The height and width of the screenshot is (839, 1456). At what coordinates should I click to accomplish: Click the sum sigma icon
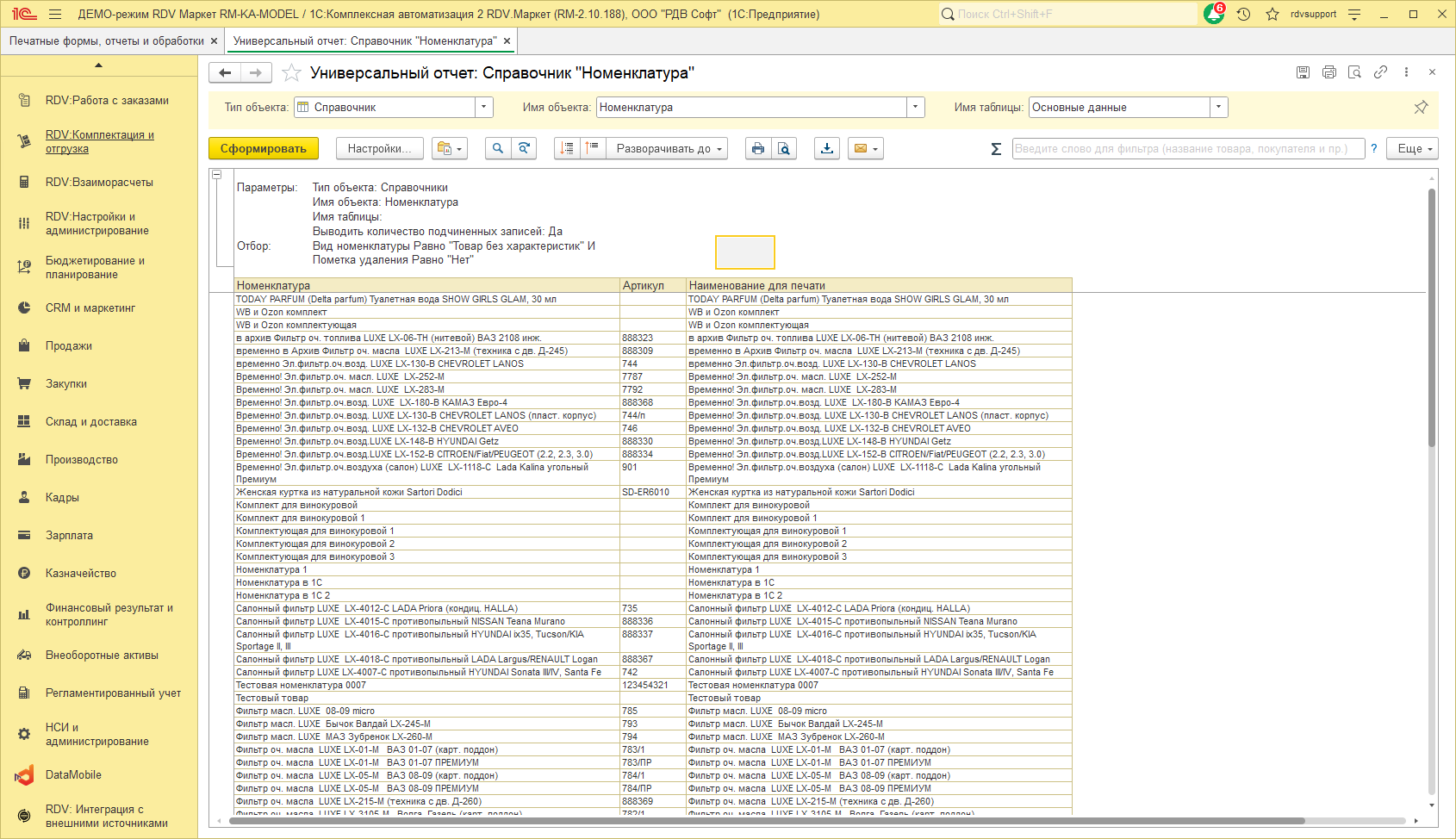[996, 149]
